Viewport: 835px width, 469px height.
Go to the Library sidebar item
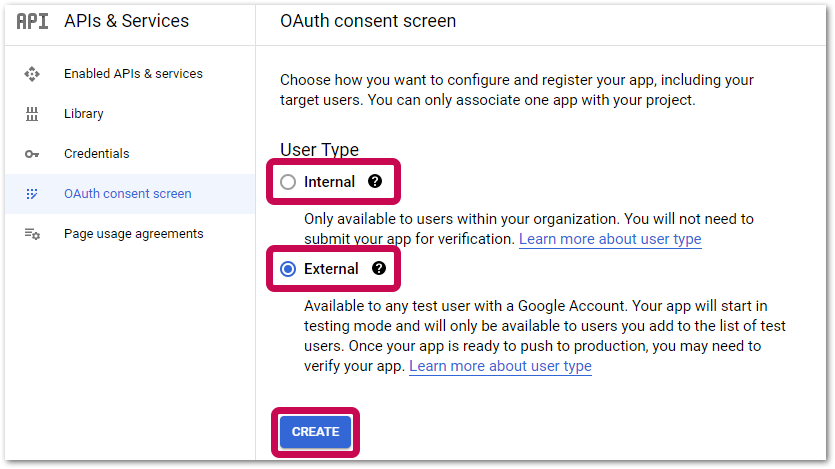pyautogui.click(x=84, y=114)
